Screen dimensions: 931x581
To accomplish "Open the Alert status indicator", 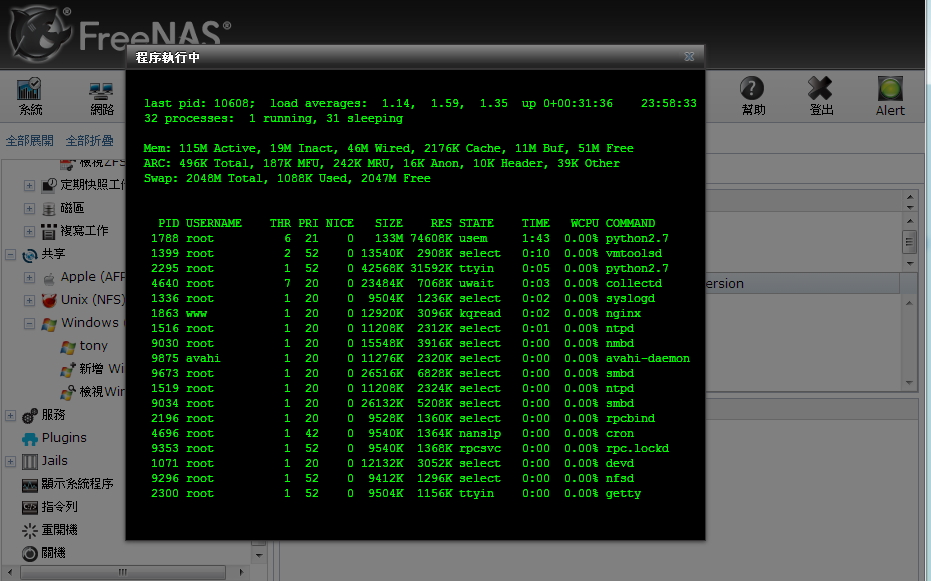I will (x=890, y=96).
